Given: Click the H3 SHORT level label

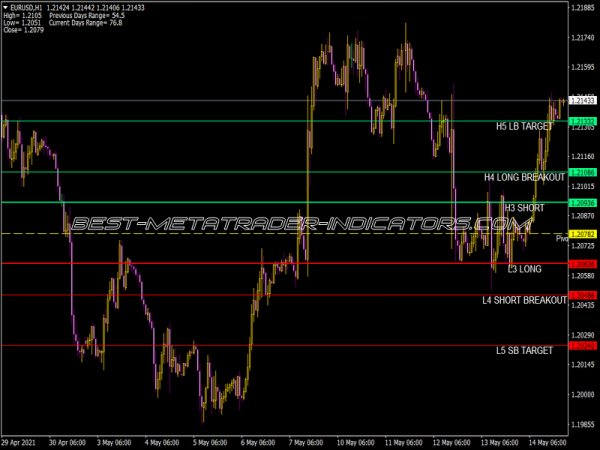Looking at the screenshot, I should pyautogui.click(x=524, y=208).
